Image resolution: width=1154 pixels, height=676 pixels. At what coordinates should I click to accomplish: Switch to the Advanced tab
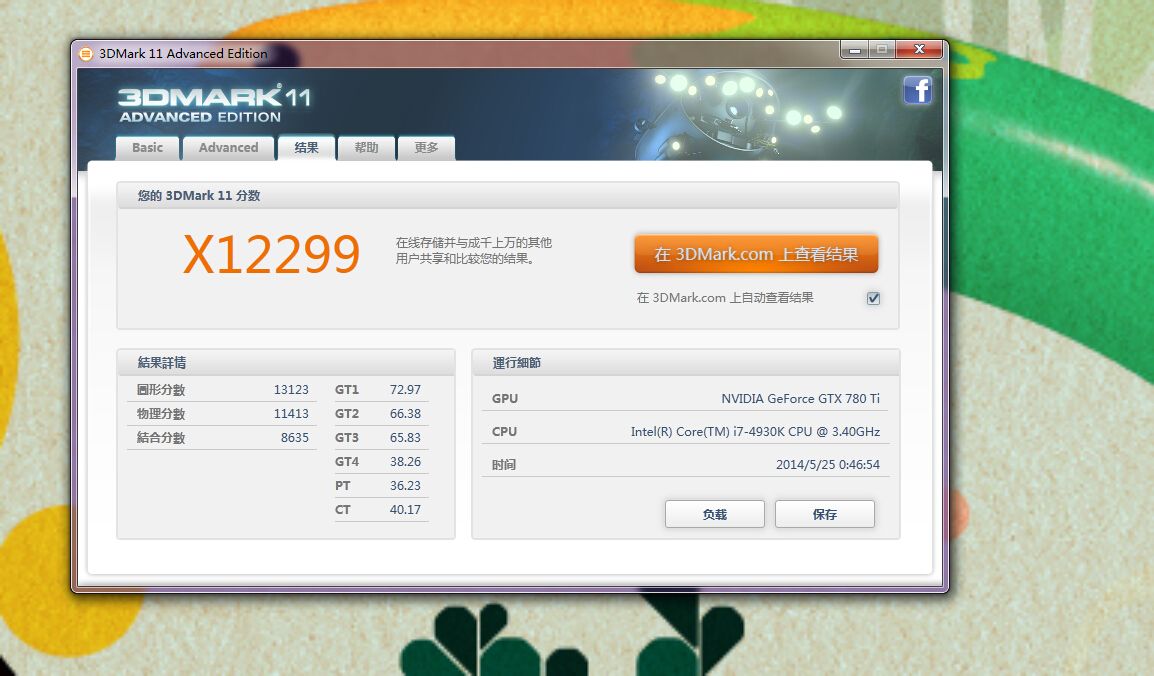coord(228,147)
